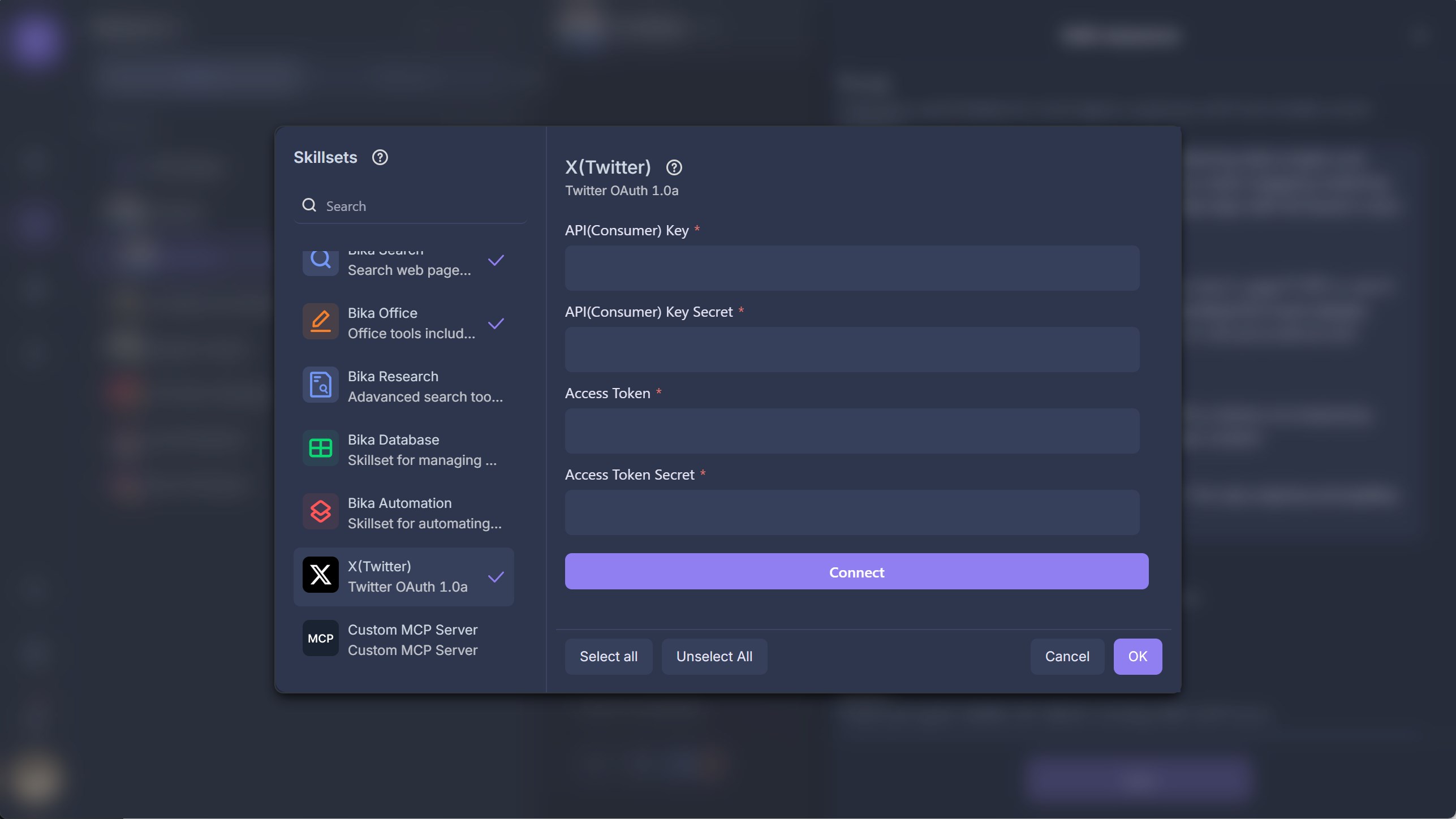Image resolution: width=1456 pixels, height=819 pixels.
Task: Click the search magnifier icon
Action: point(309,205)
